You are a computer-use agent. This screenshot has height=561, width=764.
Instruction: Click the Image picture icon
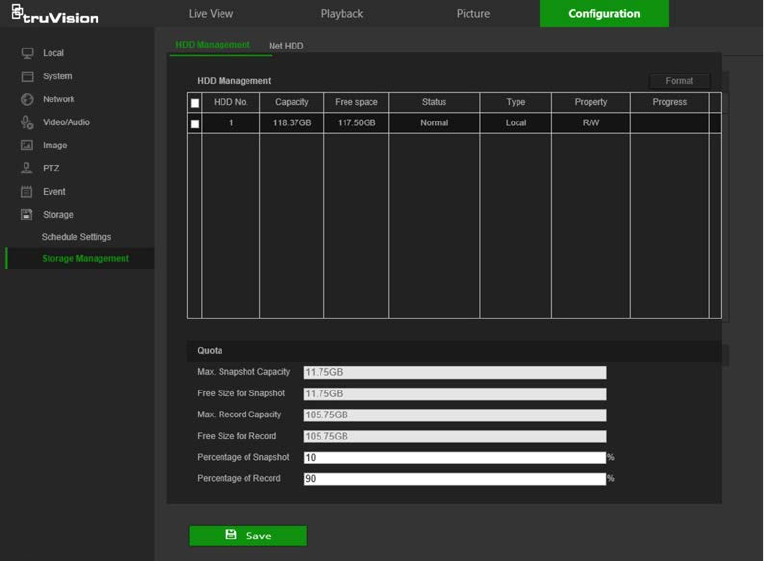click(27, 145)
